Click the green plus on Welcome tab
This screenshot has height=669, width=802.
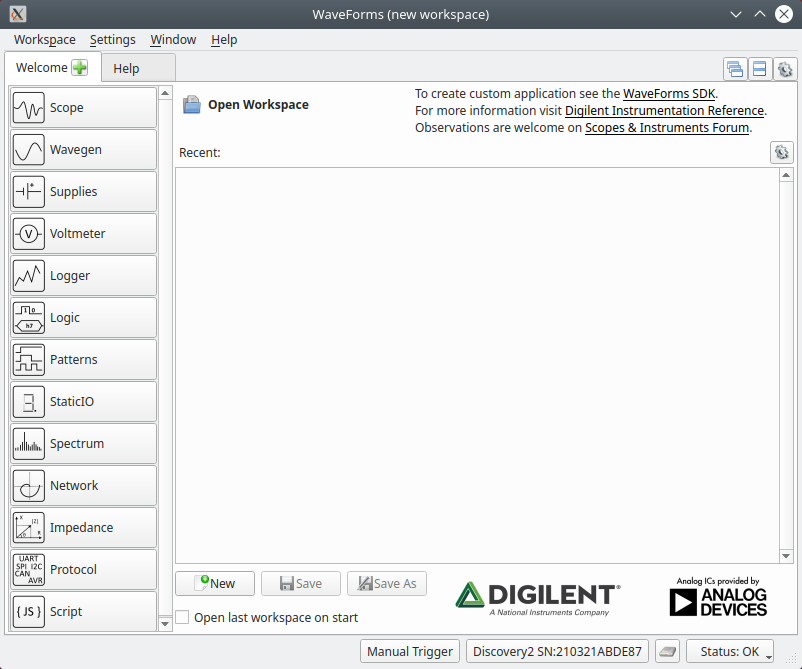[79, 68]
